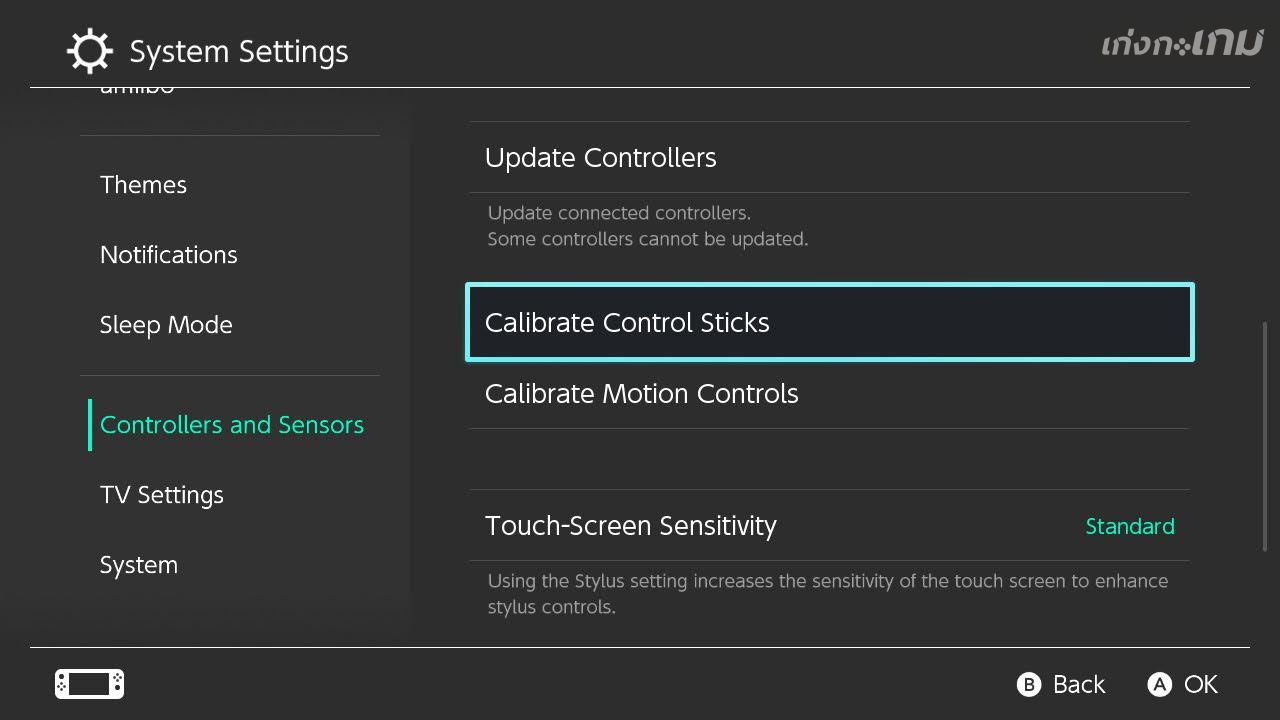Click the System Settings gear icon
1280x720 pixels.
click(x=89, y=51)
